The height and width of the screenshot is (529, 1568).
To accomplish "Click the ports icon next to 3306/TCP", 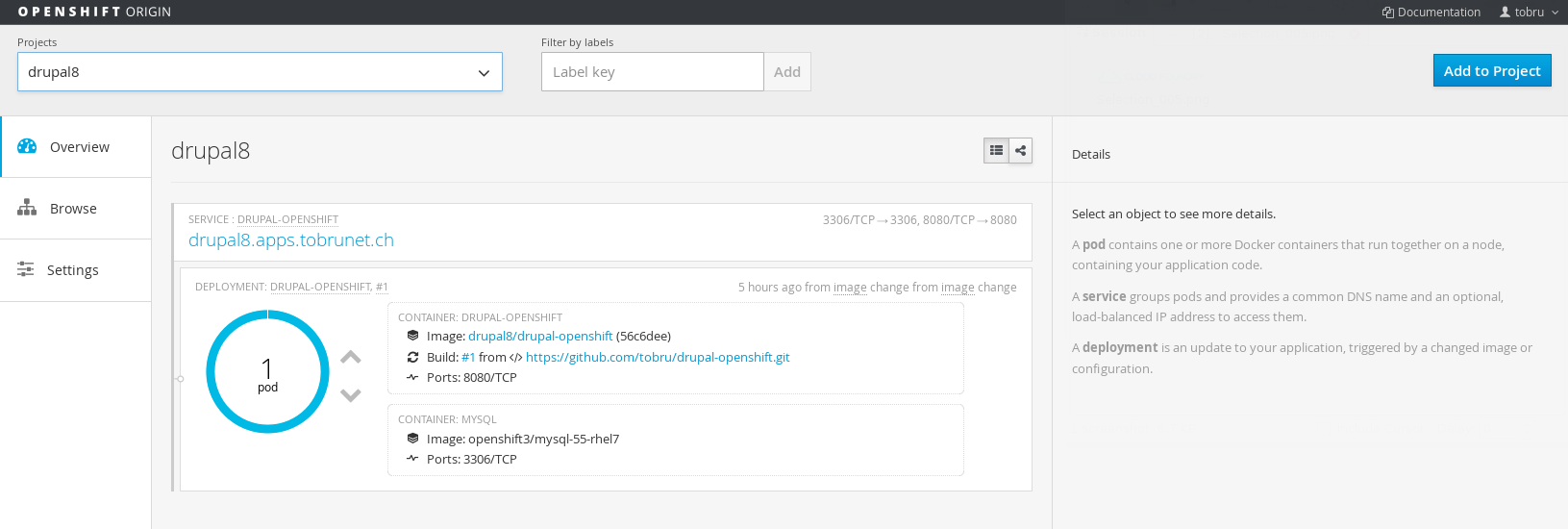I will (412, 459).
